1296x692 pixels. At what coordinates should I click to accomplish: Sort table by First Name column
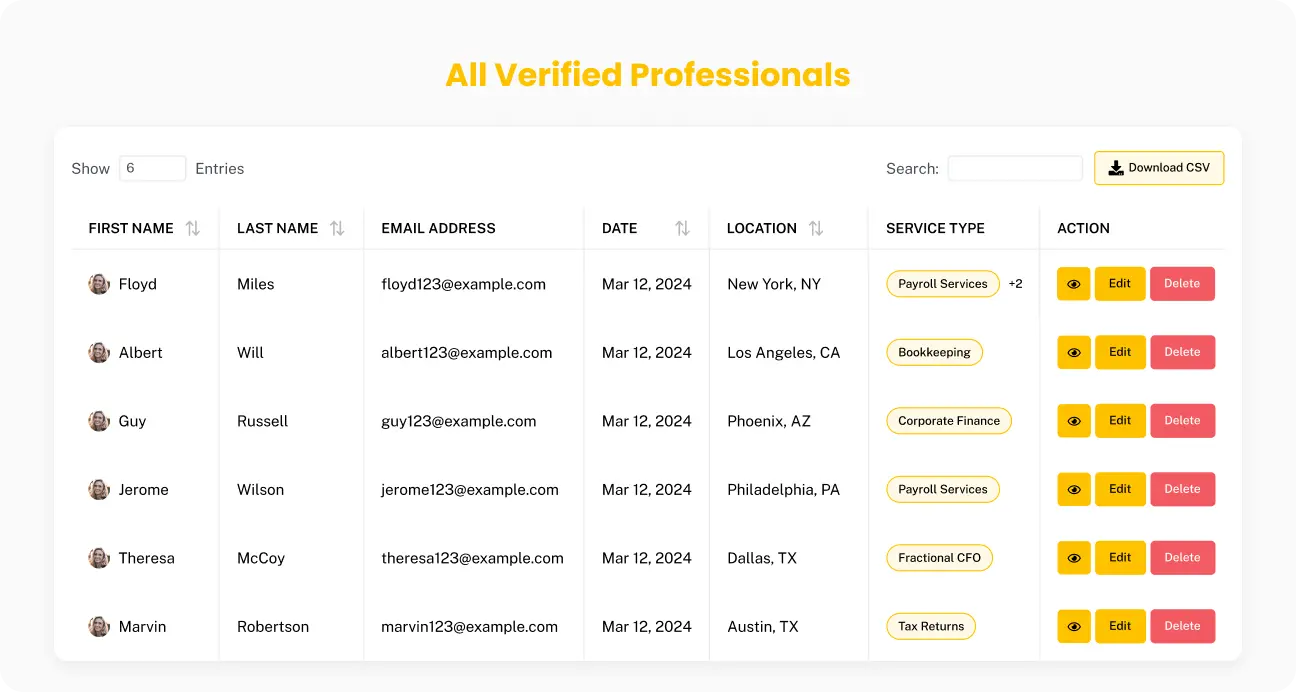(193, 228)
